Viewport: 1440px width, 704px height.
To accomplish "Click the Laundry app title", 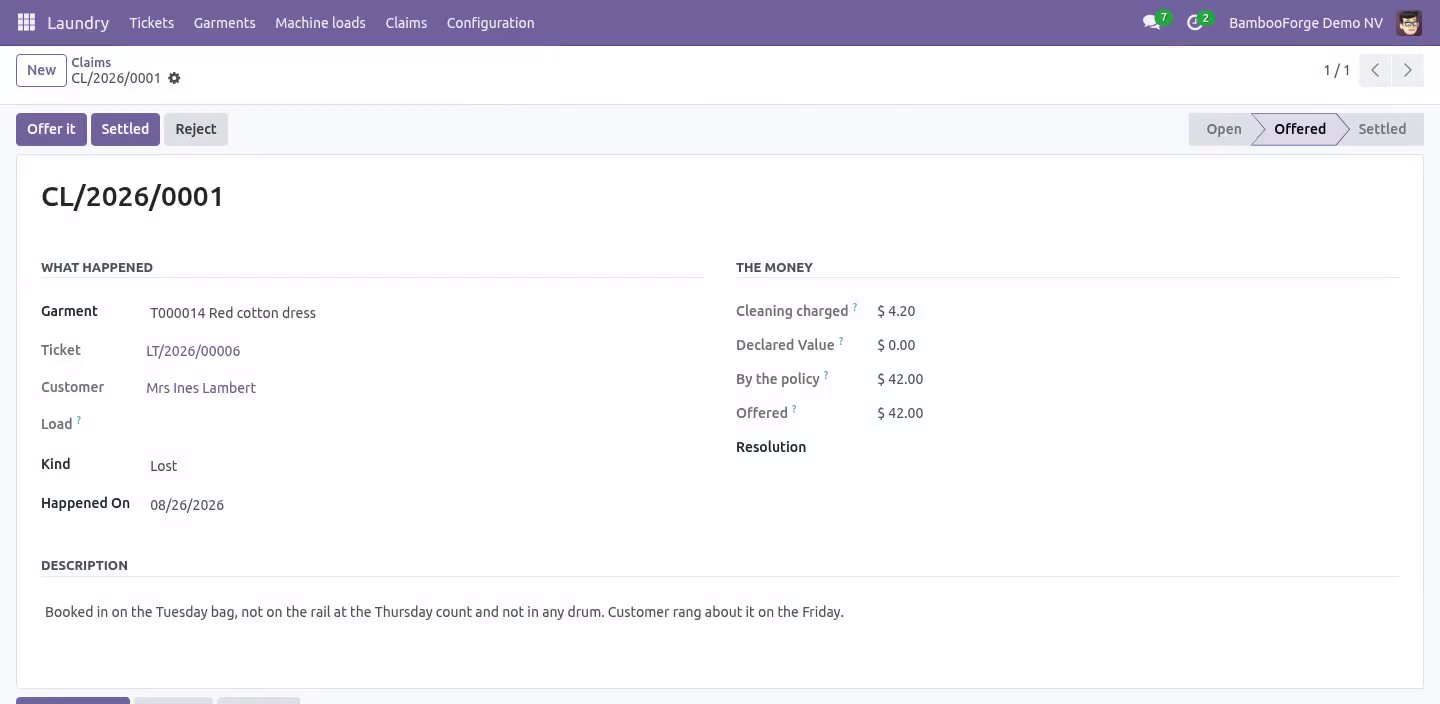I will (78, 22).
